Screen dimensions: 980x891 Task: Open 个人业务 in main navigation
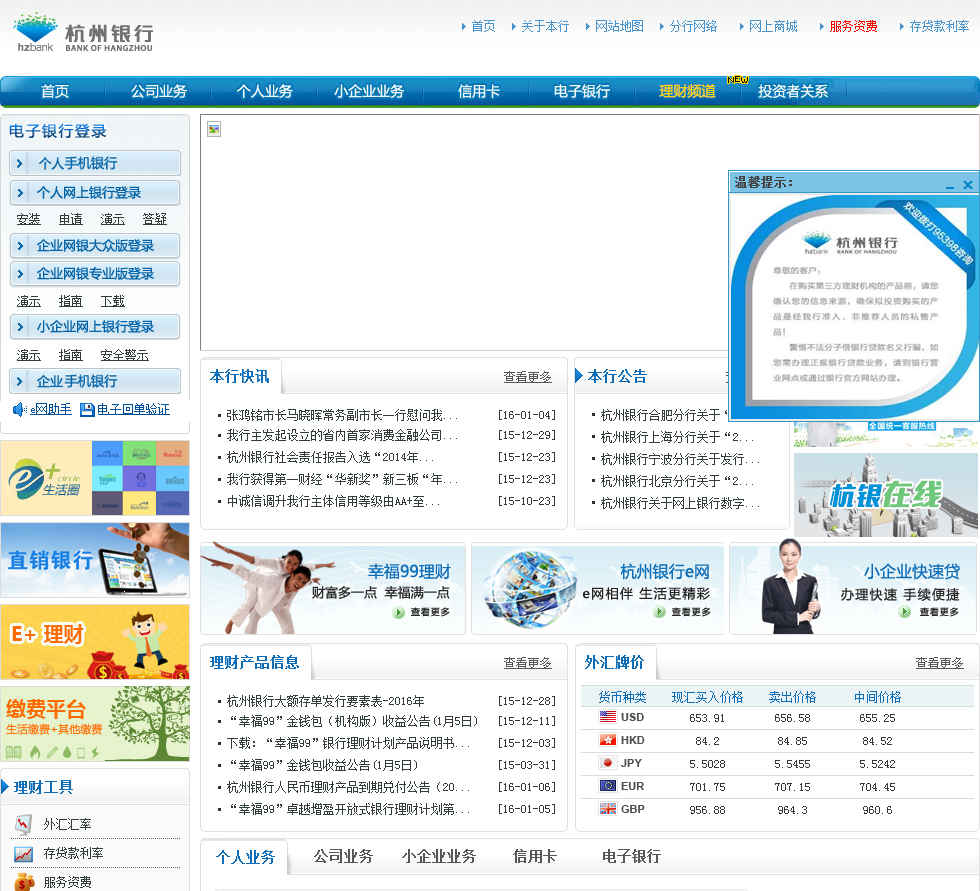(264, 91)
